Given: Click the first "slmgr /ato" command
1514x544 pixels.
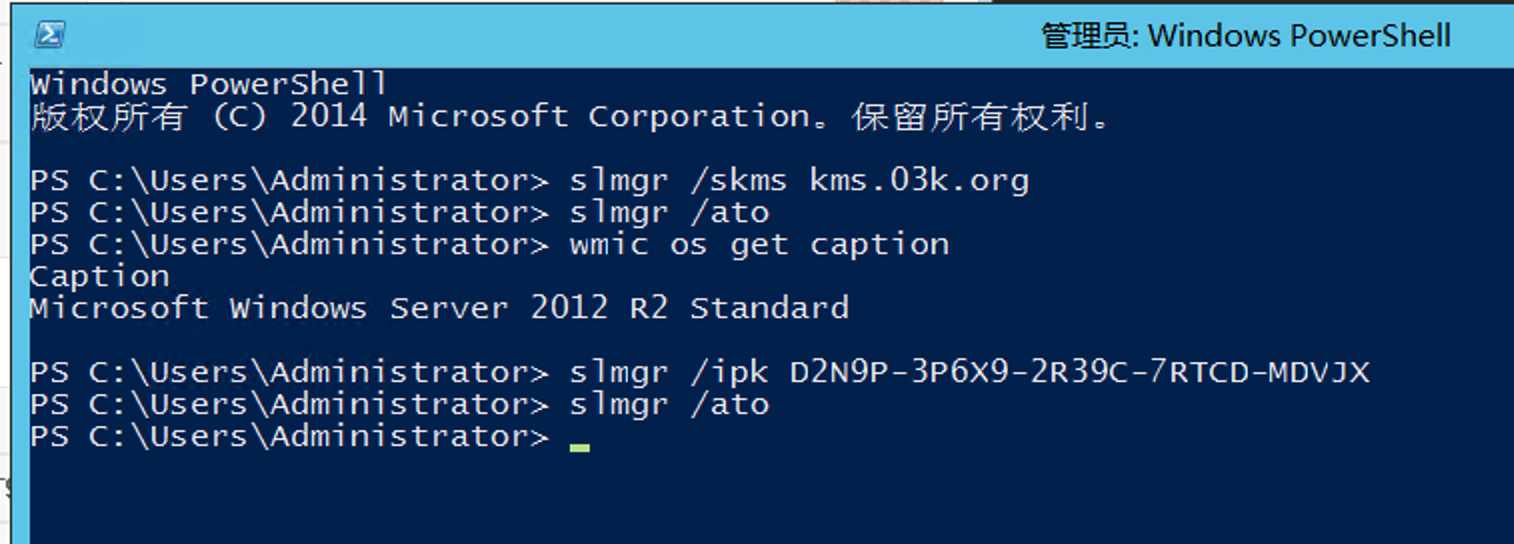Looking at the screenshot, I should click(669, 213).
